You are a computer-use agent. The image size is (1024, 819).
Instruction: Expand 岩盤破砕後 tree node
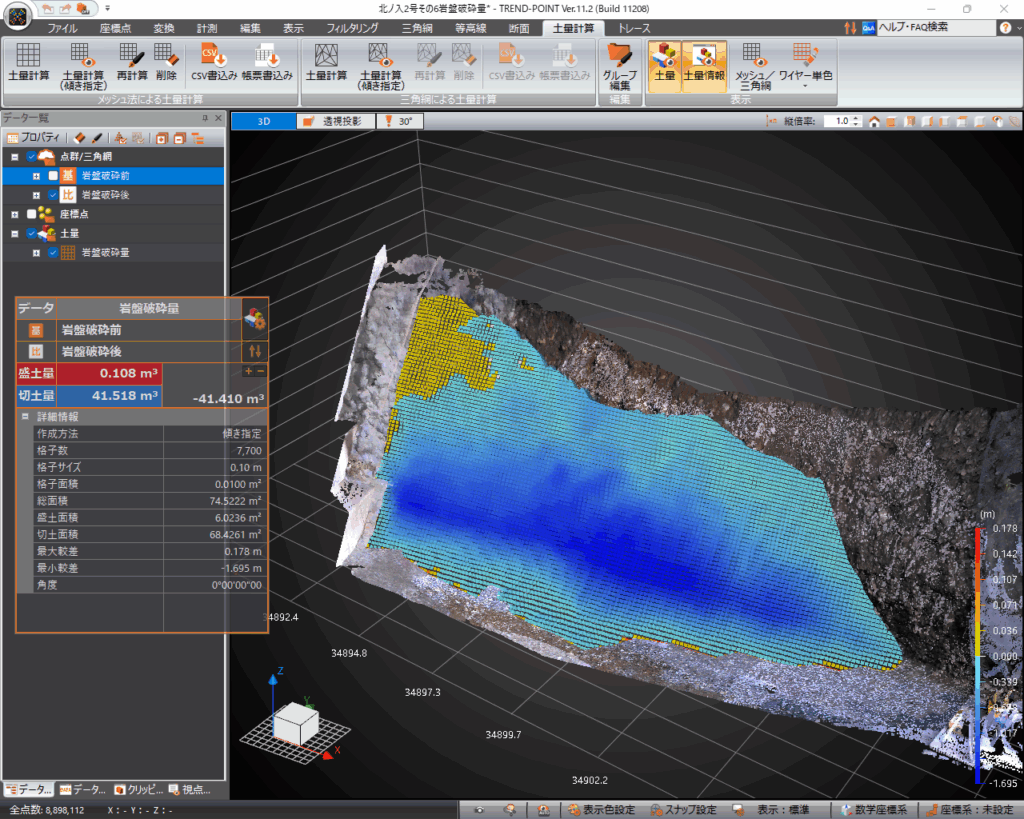[x=37, y=195]
